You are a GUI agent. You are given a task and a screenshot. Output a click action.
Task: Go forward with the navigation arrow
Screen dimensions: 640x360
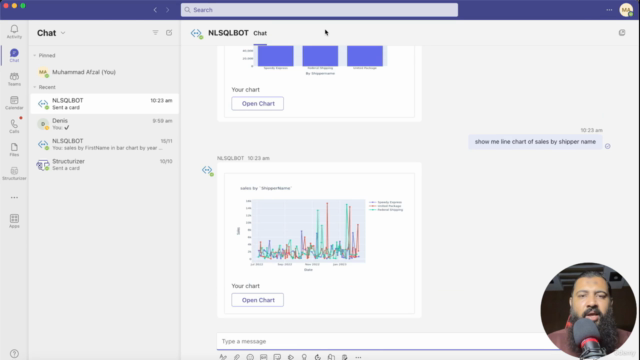click(167, 10)
